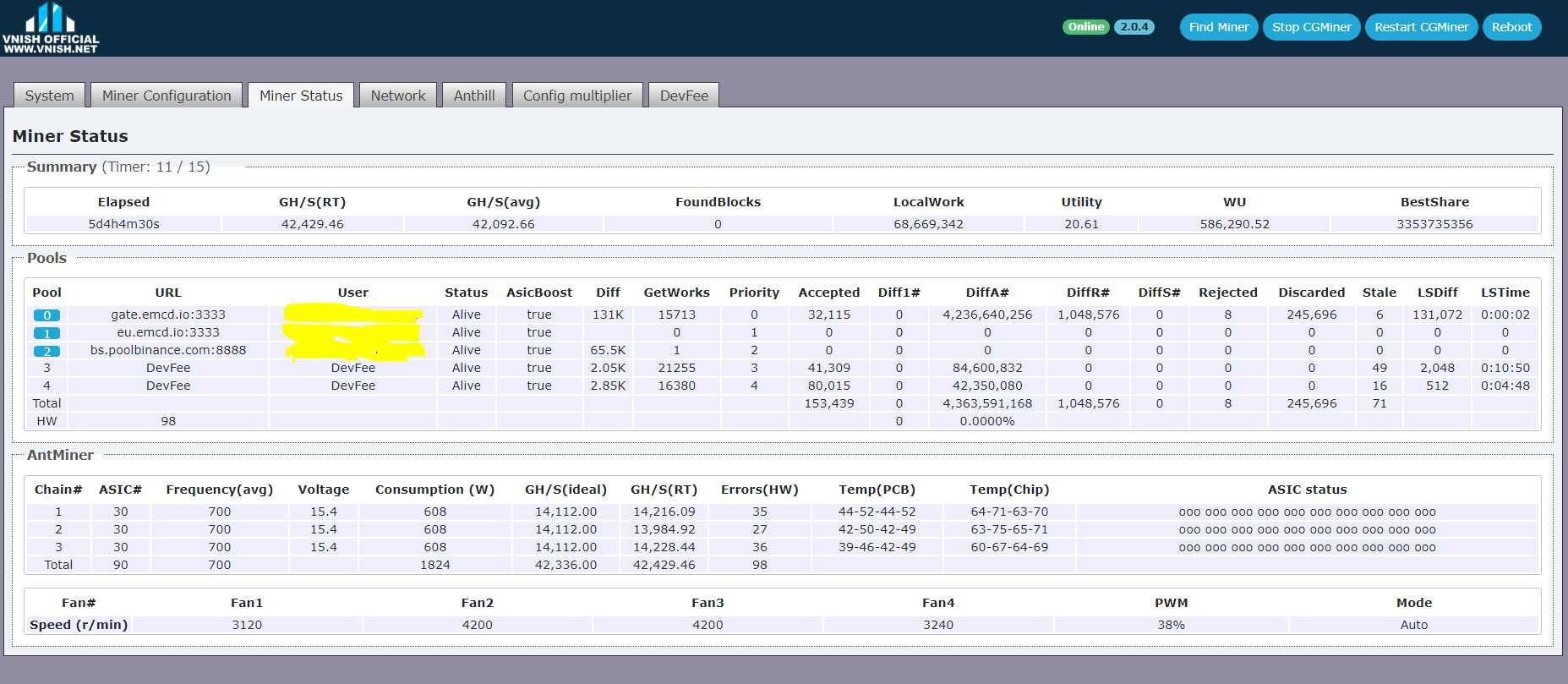Click the Find Miner button

pyautogui.click(x=1218, y=27)
